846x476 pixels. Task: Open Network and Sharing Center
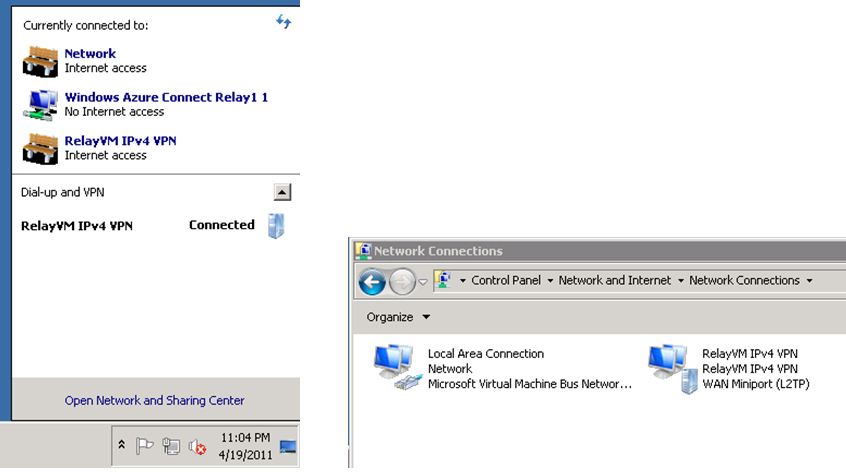[x=154, y=400]
